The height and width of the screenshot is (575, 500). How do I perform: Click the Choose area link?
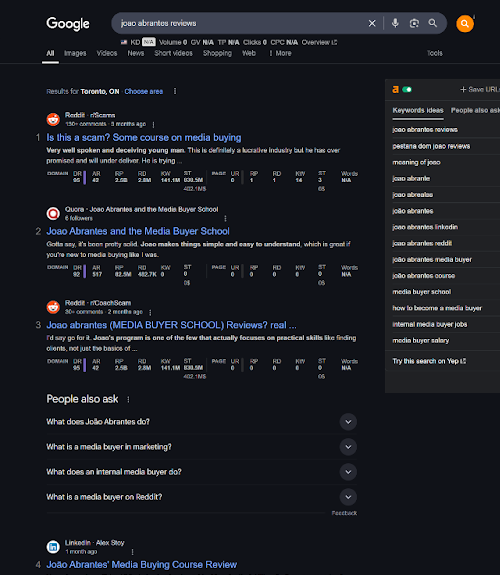(x=143, y=91)
